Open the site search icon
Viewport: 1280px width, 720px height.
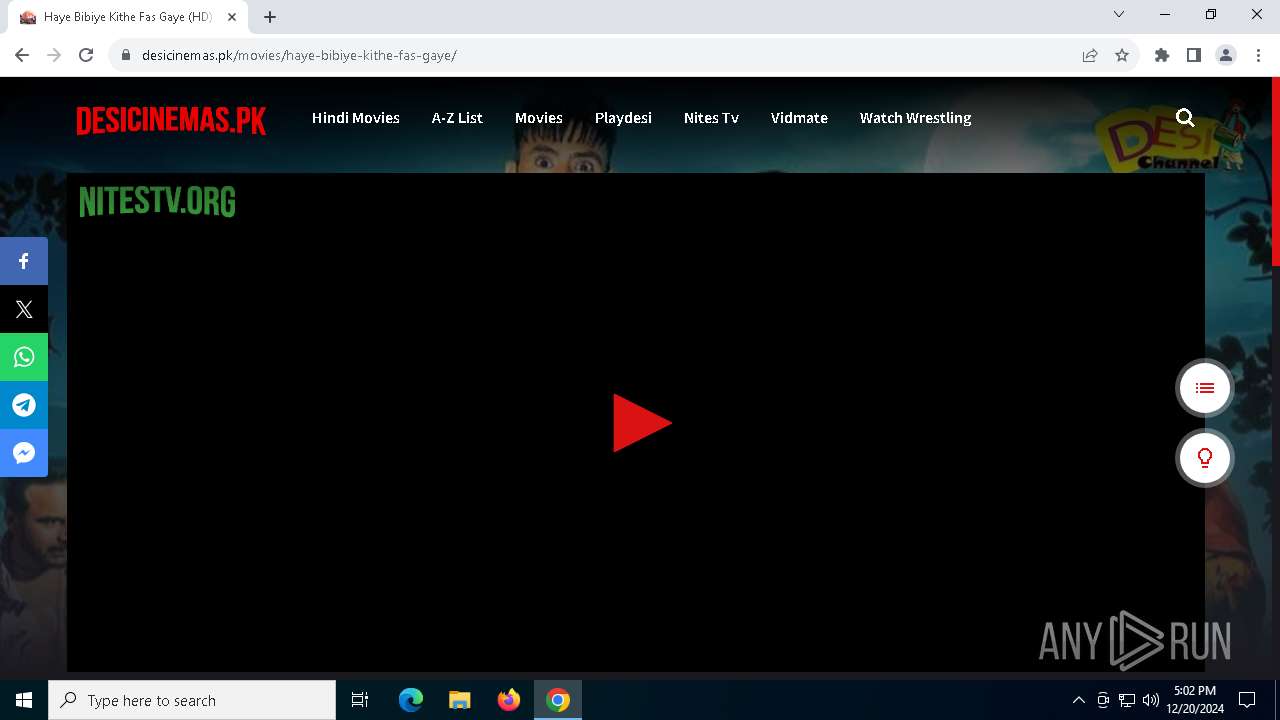[x=1185, y=118]
